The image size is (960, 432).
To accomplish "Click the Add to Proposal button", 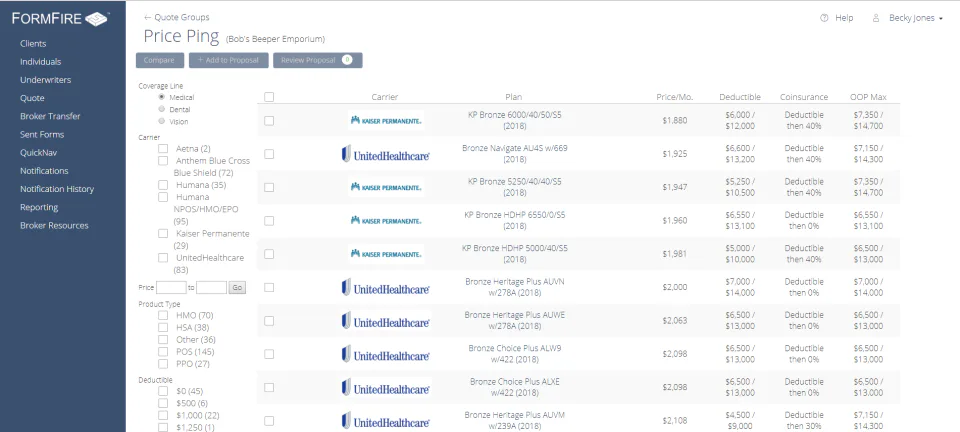I will (x=228, y=60).
